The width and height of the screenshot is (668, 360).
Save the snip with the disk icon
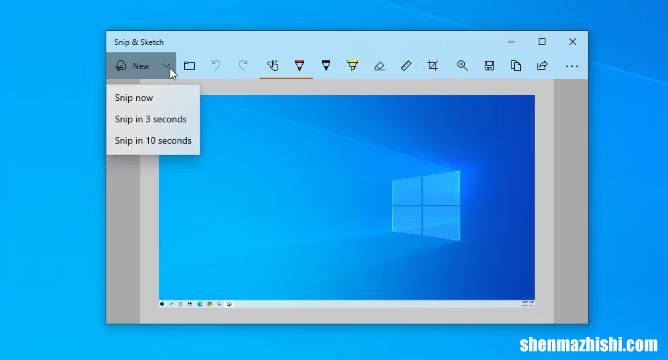click(489, 66)
